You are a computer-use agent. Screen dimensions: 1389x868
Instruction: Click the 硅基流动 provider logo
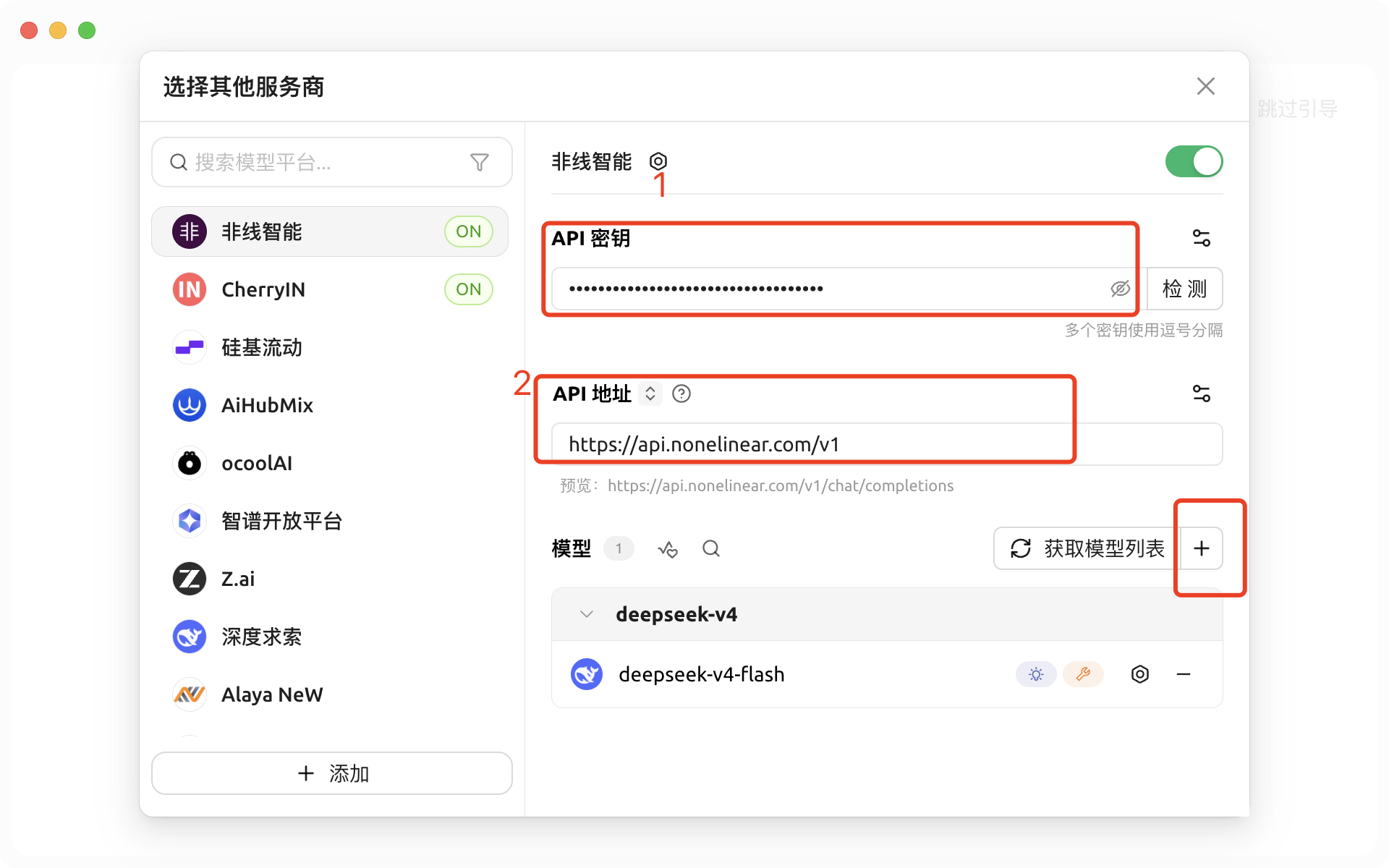(190, 347)
